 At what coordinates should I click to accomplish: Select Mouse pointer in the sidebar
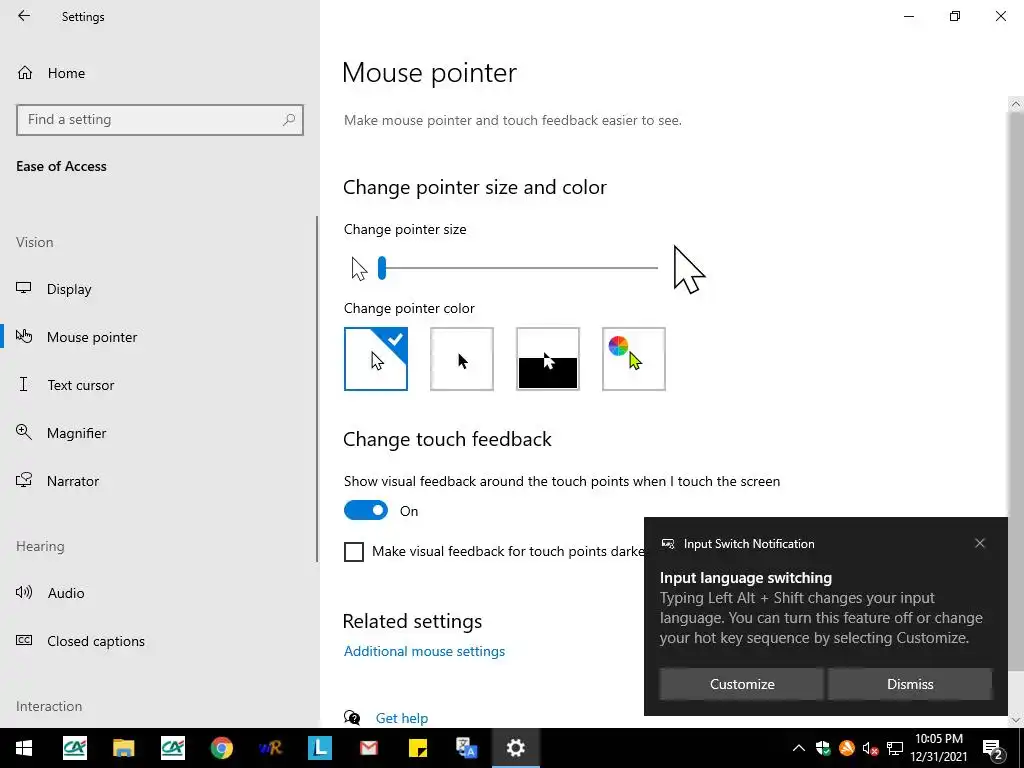(x=92, y=337)
